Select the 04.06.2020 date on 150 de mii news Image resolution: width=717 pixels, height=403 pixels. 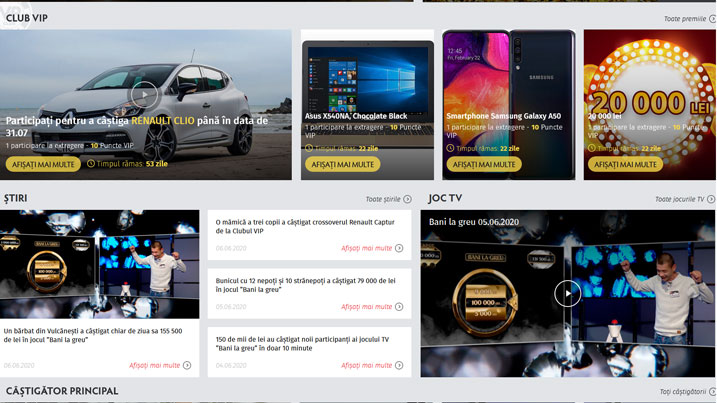(231, 365)
